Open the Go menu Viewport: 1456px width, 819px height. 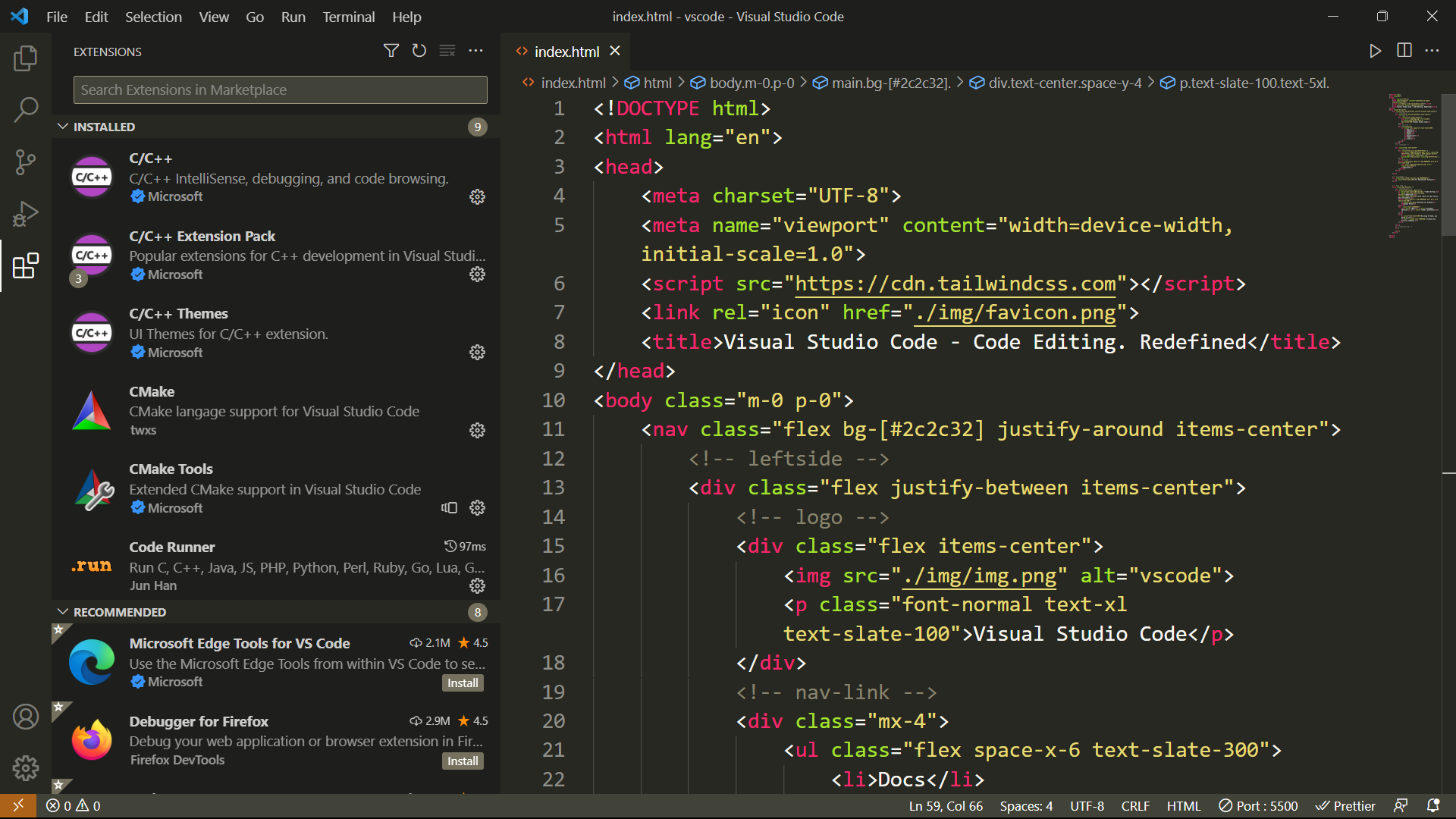point(255,17)
